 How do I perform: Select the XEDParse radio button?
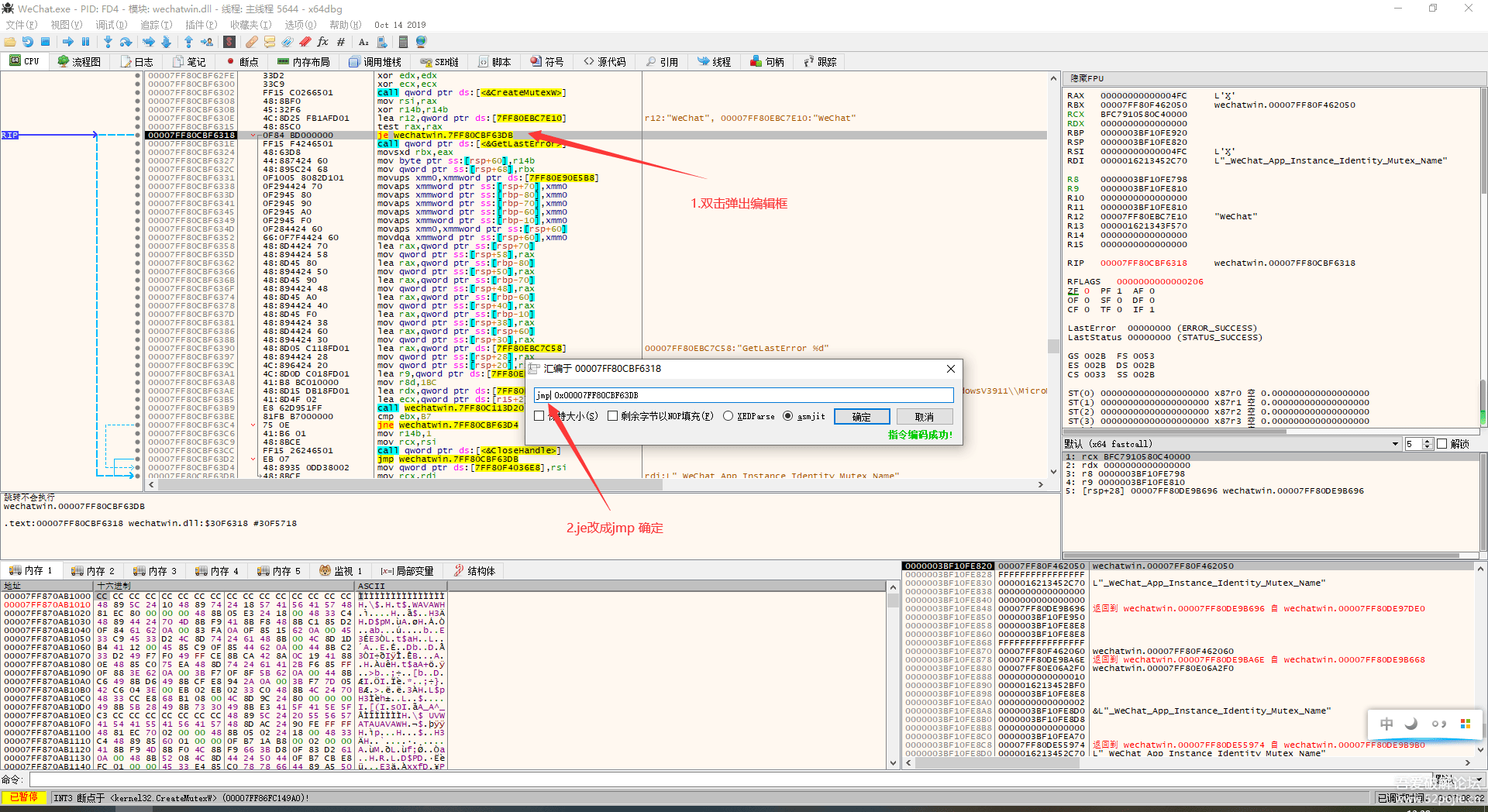click(x=728, y=416)
